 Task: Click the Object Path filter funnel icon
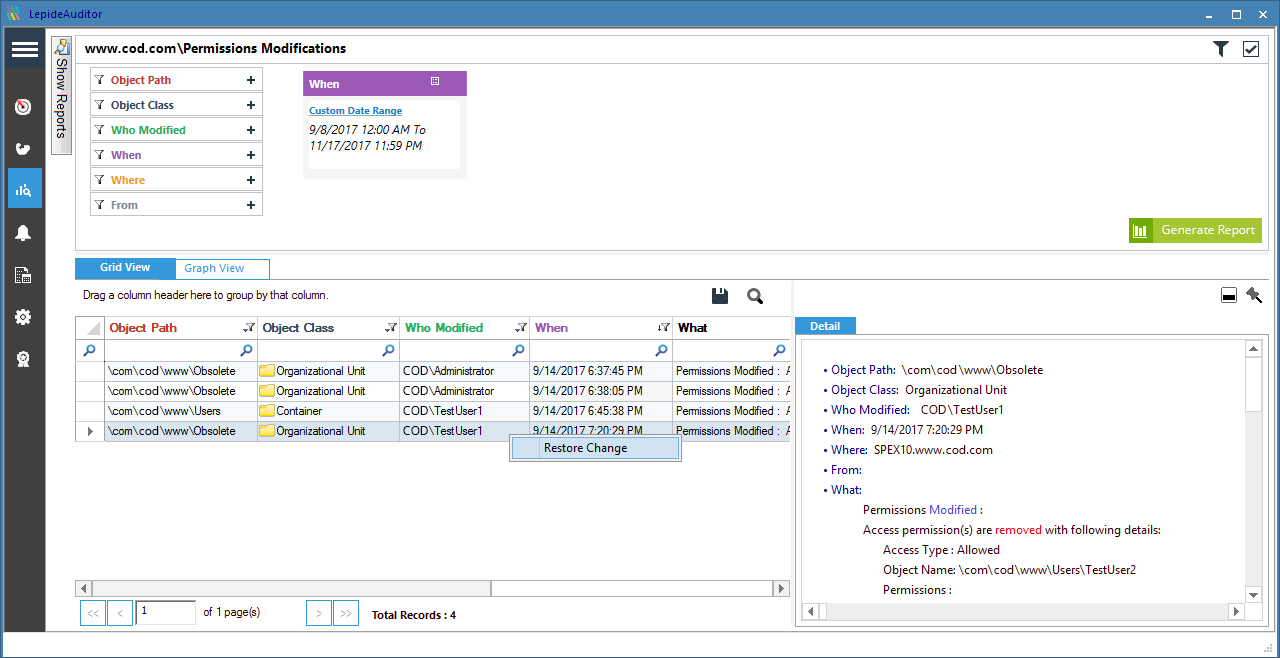tap(99, 80)
